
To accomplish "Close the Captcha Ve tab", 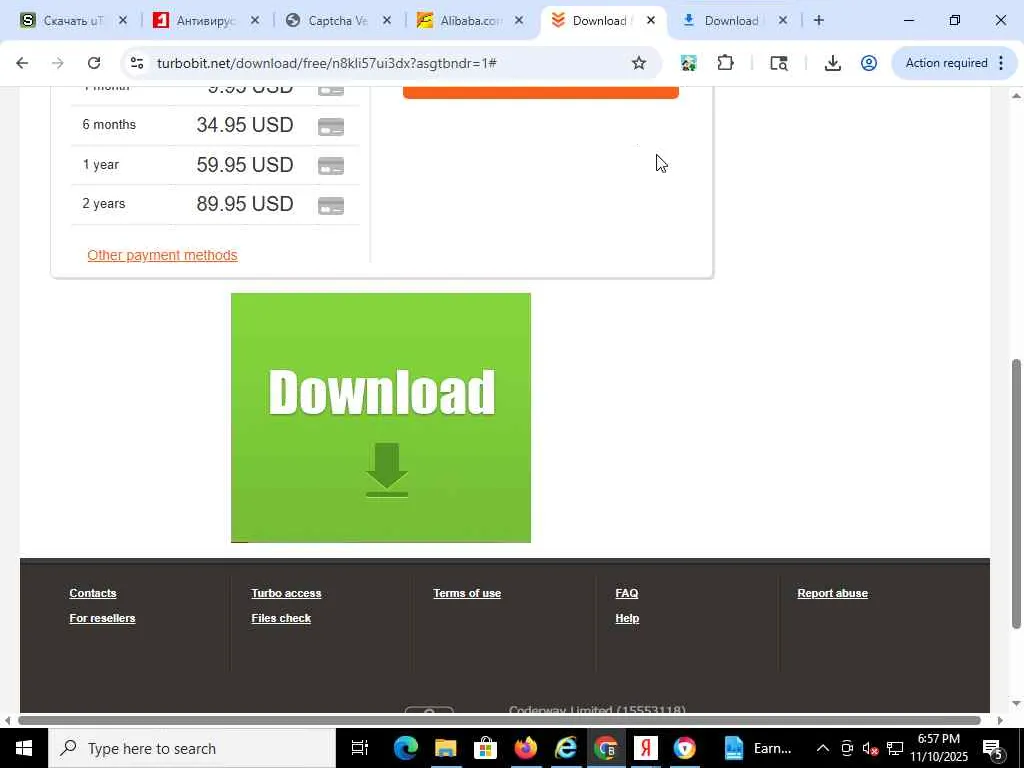I will (387, 21).
